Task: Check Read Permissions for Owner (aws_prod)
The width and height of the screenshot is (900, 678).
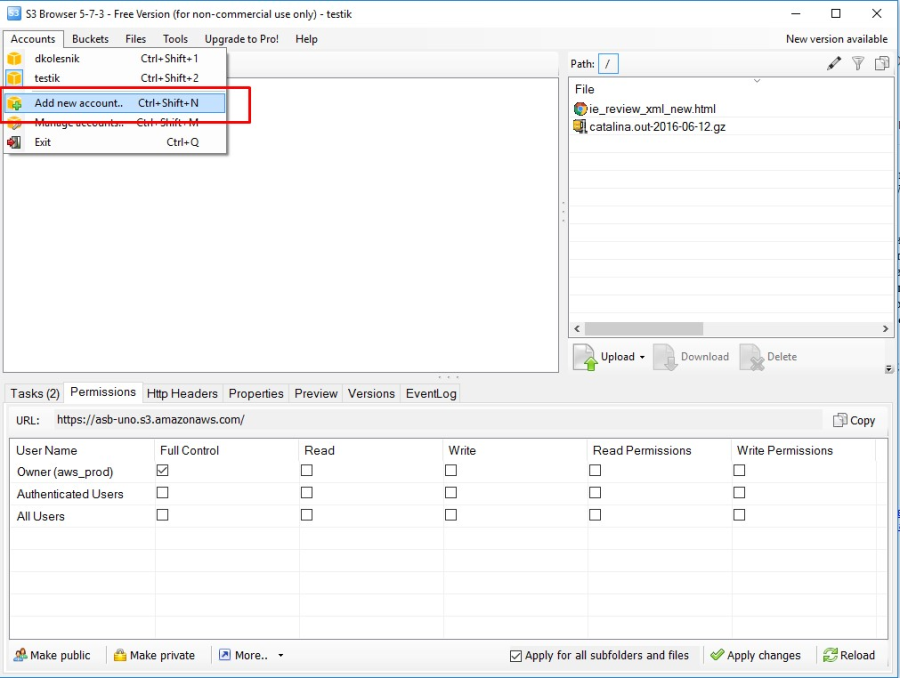Action: click(595, 471)
